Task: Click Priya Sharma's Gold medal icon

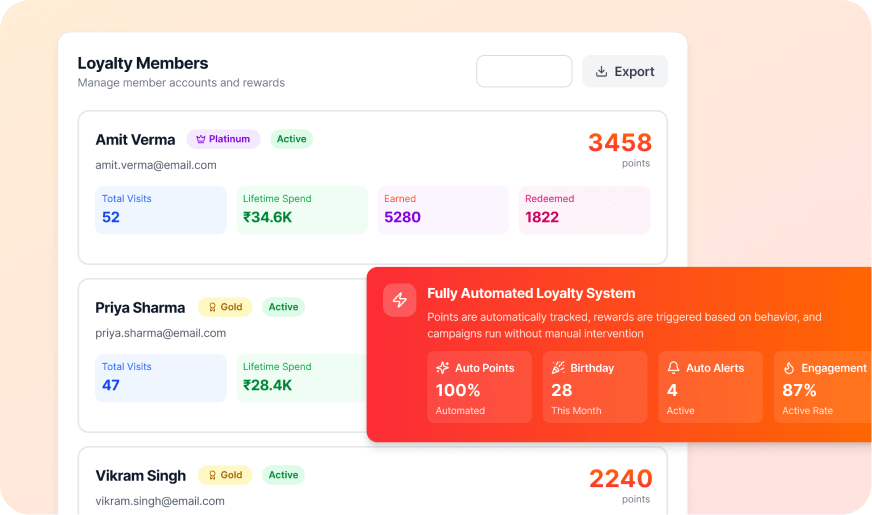Action: pyautogui.click(x=212, y=307)
